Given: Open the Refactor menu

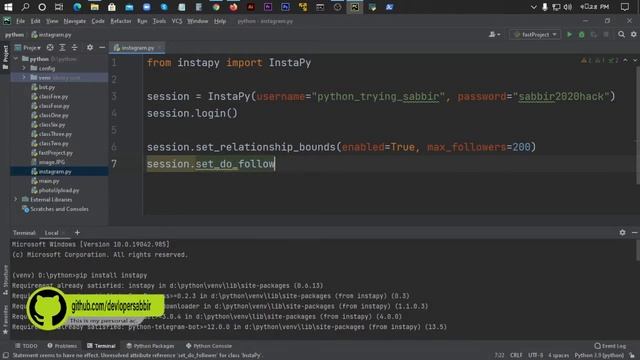Looking at the screenshot, I should click(121, 21).
